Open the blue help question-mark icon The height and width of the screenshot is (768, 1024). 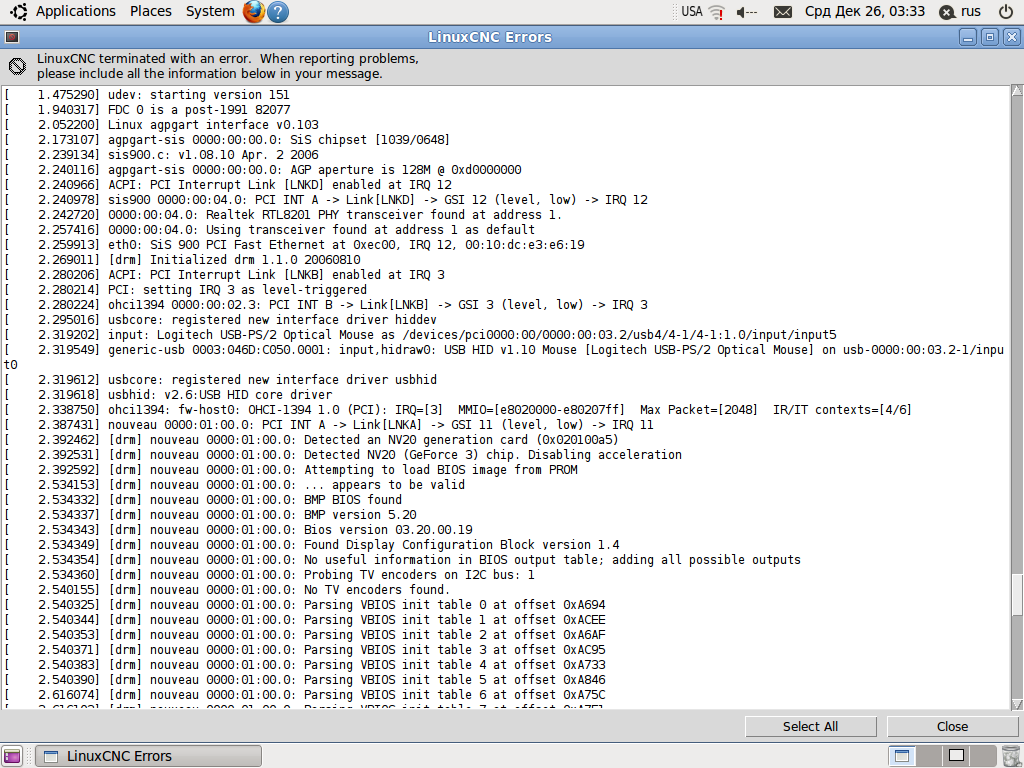coord(278,12)
